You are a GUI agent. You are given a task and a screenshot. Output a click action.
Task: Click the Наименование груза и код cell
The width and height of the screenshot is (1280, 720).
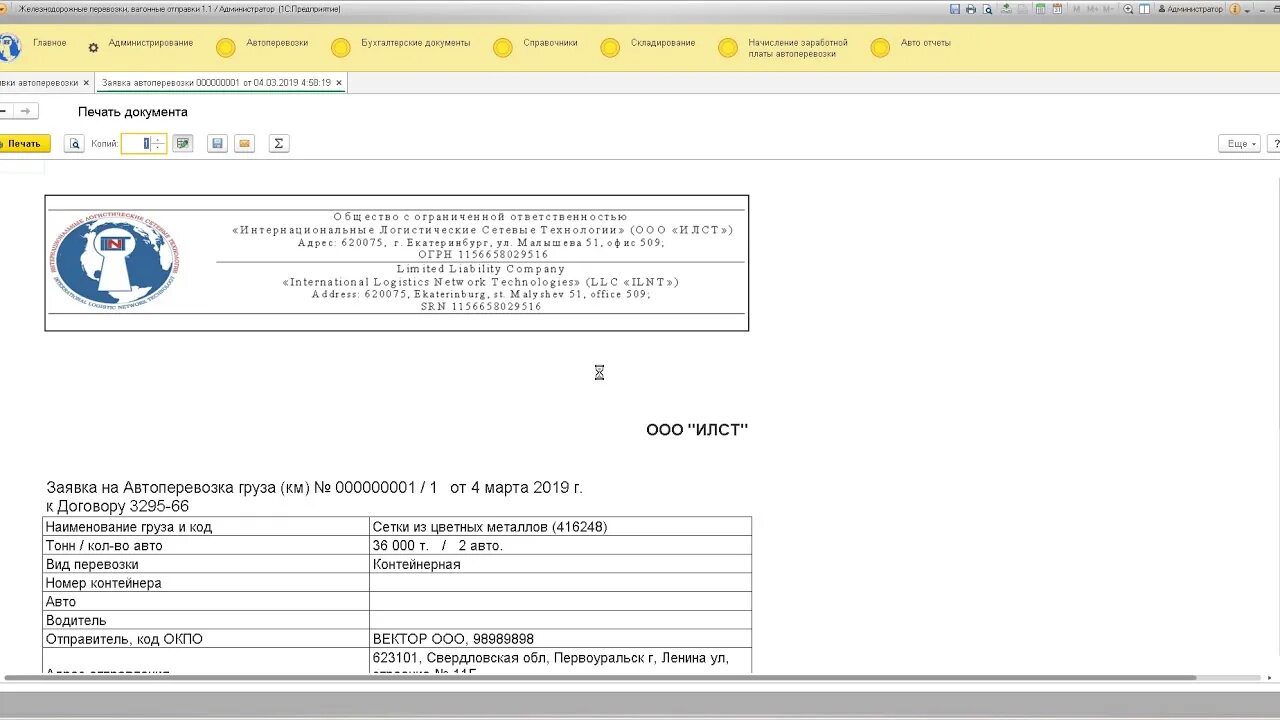point(206,526)
